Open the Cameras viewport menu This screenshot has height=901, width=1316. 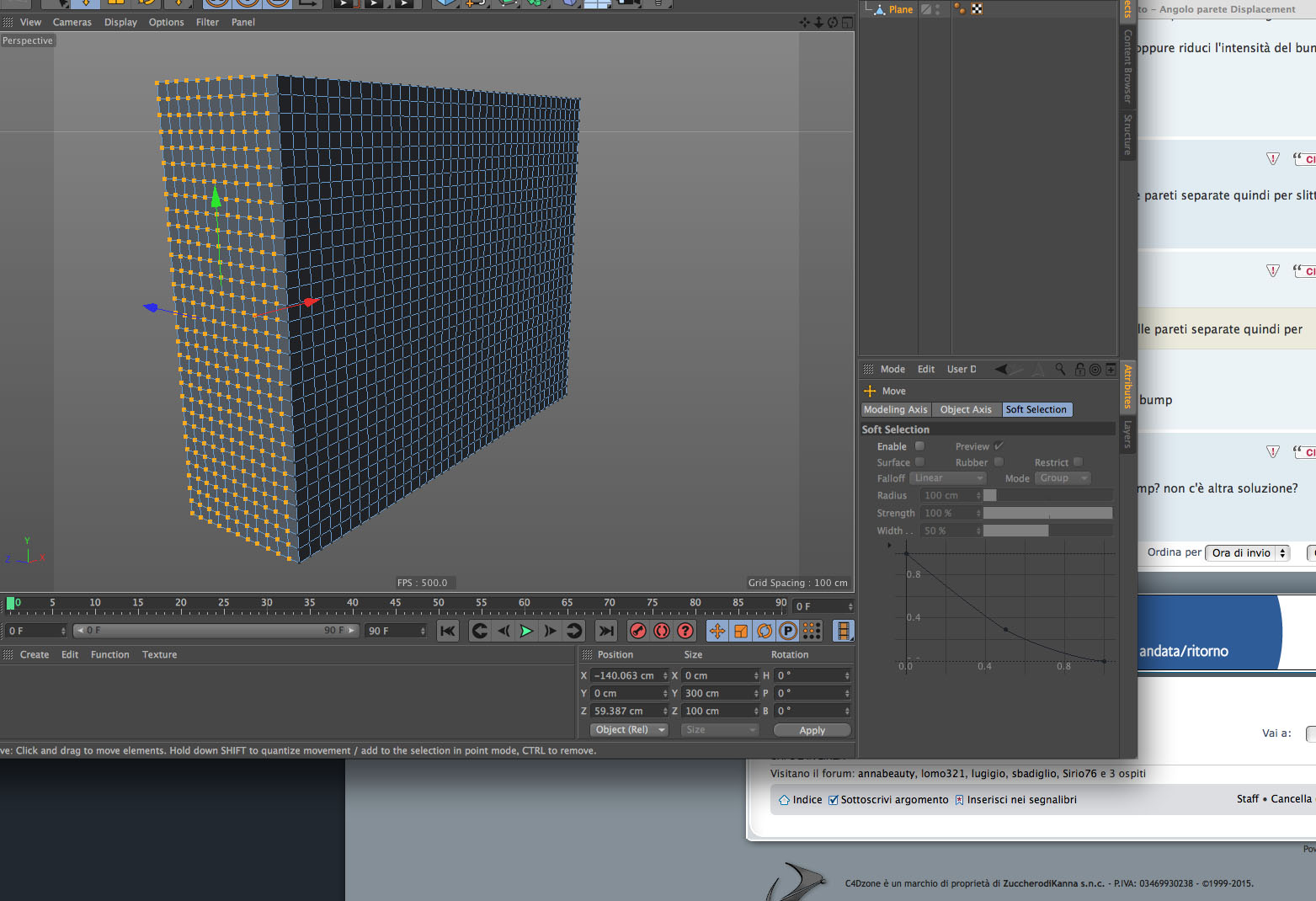(72, 23)
